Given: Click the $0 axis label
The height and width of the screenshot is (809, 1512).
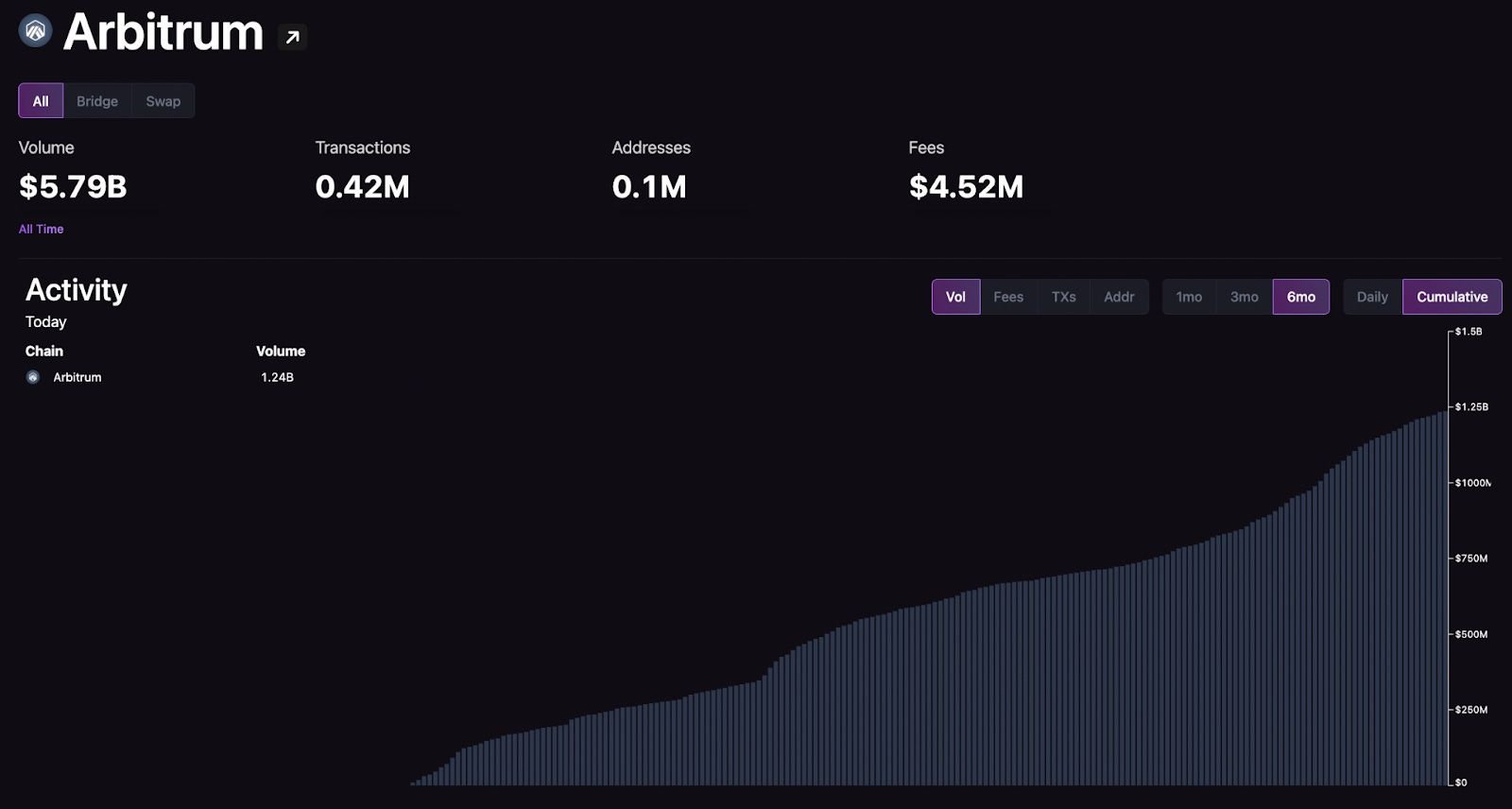Looking at the screenshot, I should coord(1461,783).
